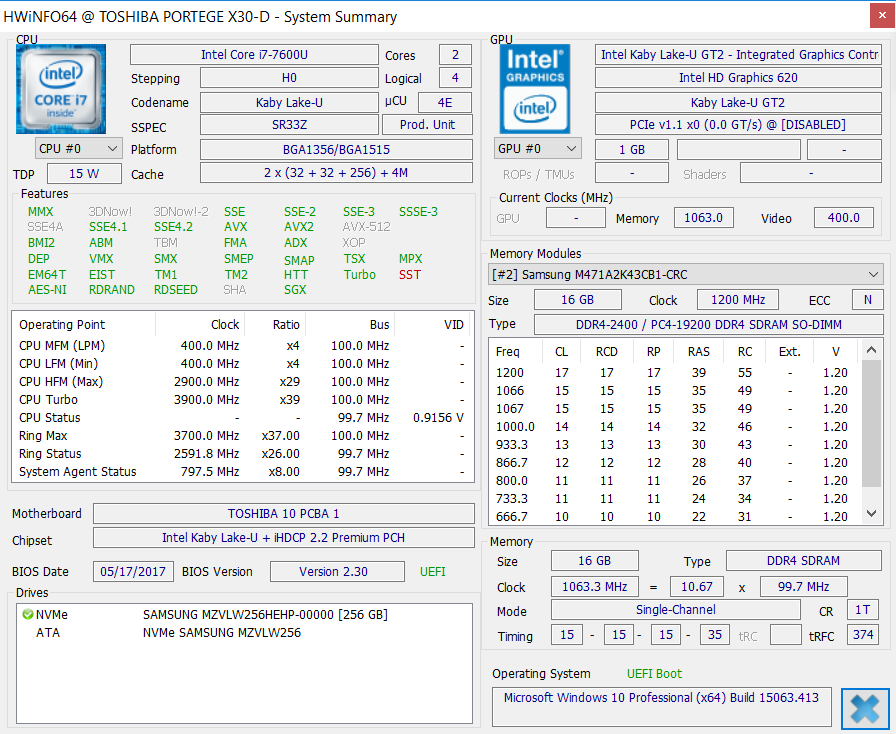Click the red SST feature label

pyautogui.click(x=410, y=275)
